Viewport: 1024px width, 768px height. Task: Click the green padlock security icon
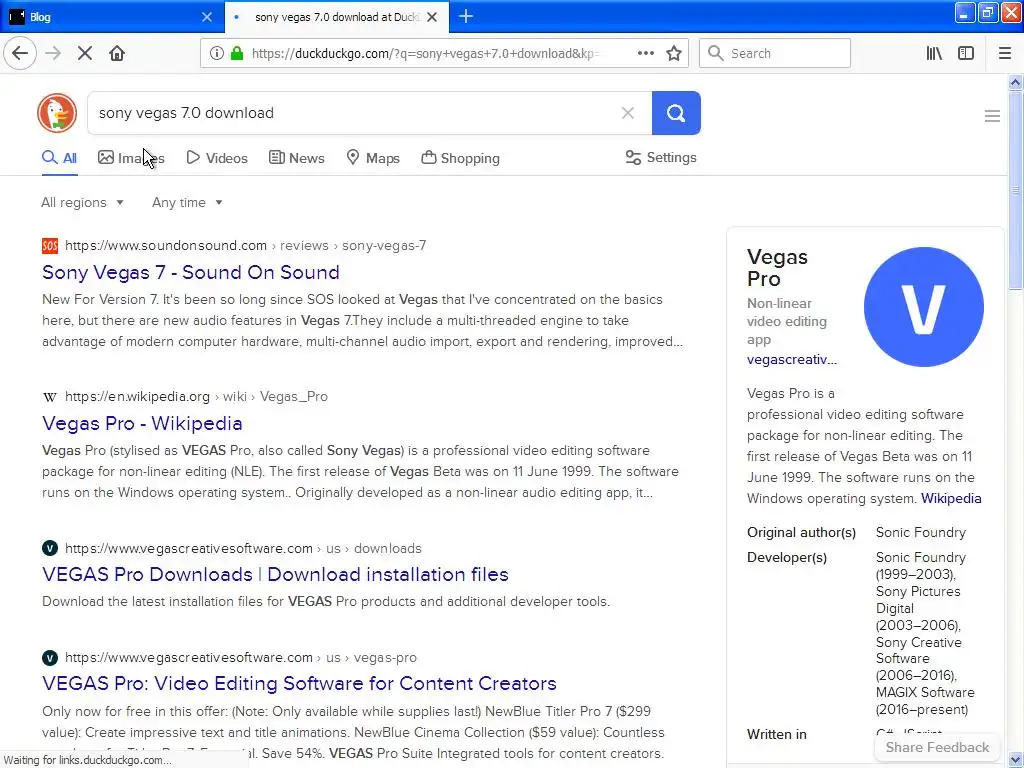(x=236, y=54)
